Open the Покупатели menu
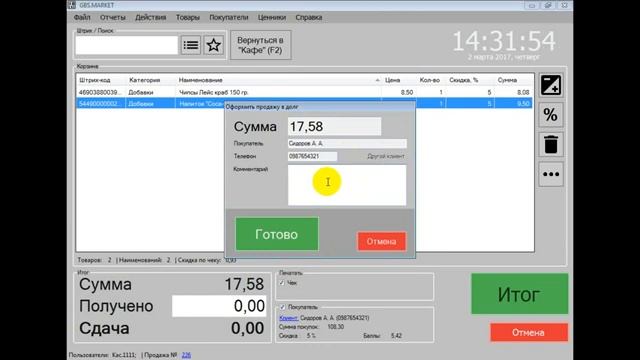This screenshot has height=360, width=640. point(229,18)
